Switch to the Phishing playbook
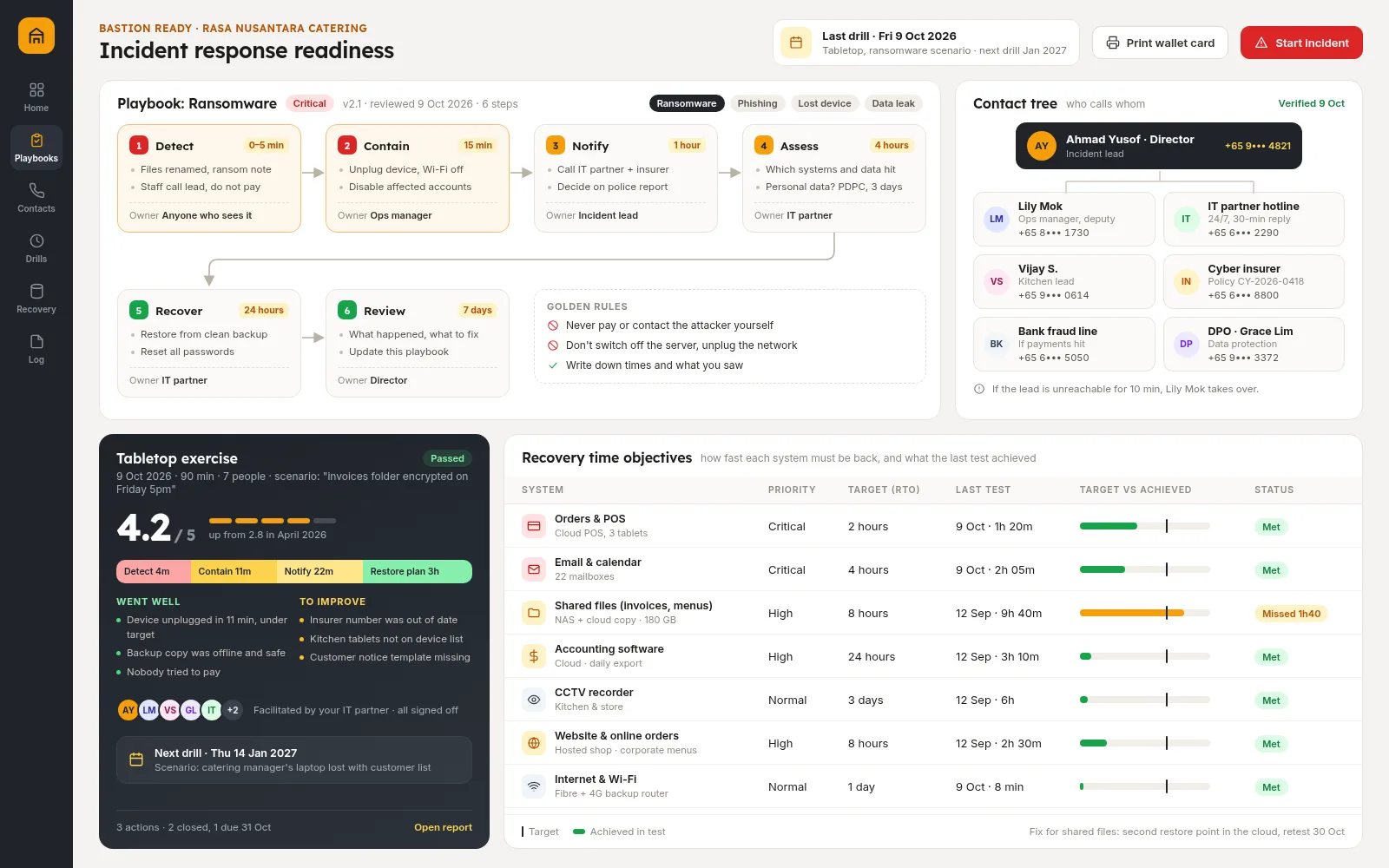This screenshot has width=1389, height=868. click(x=757, y=103)
